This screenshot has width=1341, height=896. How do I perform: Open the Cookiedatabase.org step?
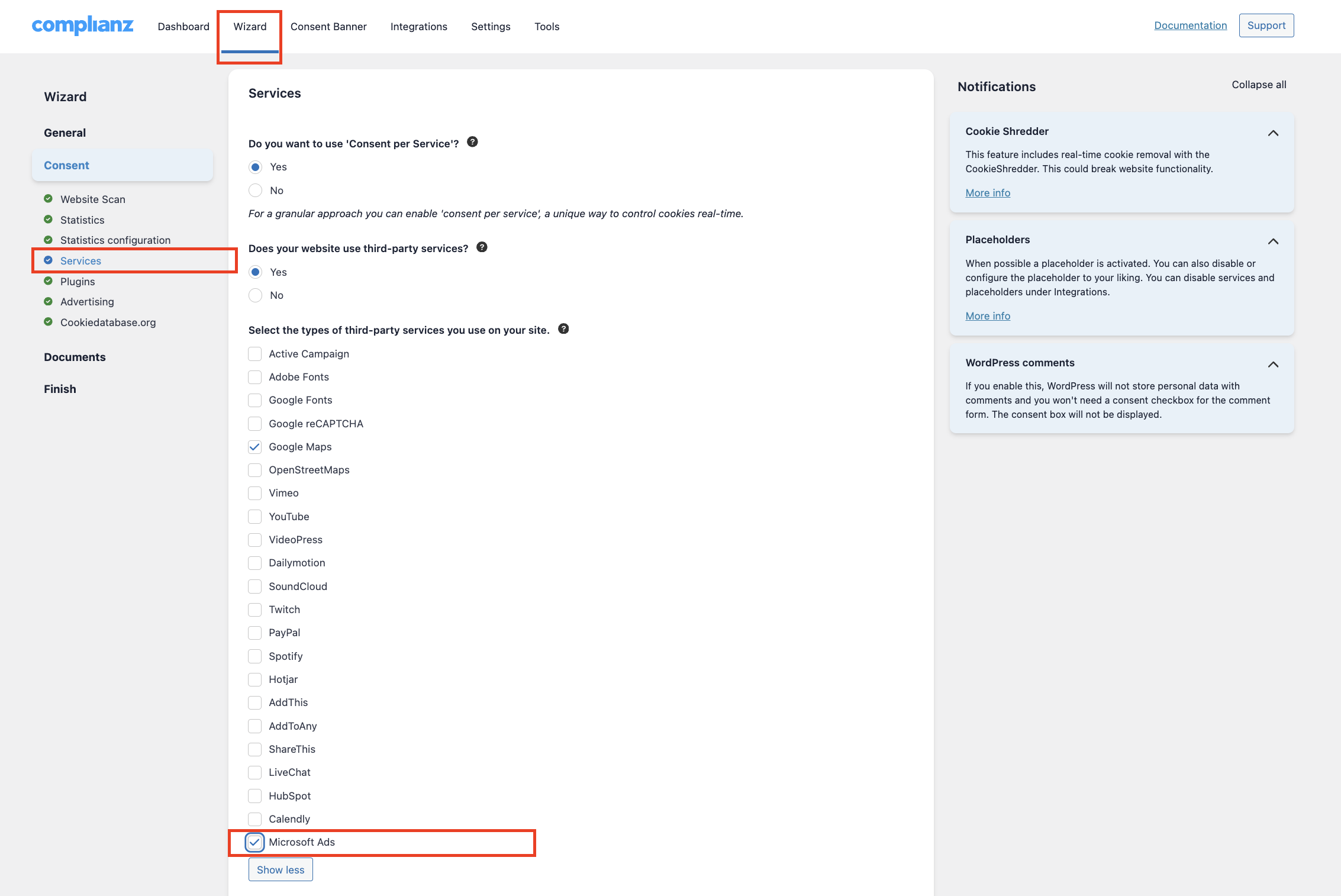[x=108, y=322]
